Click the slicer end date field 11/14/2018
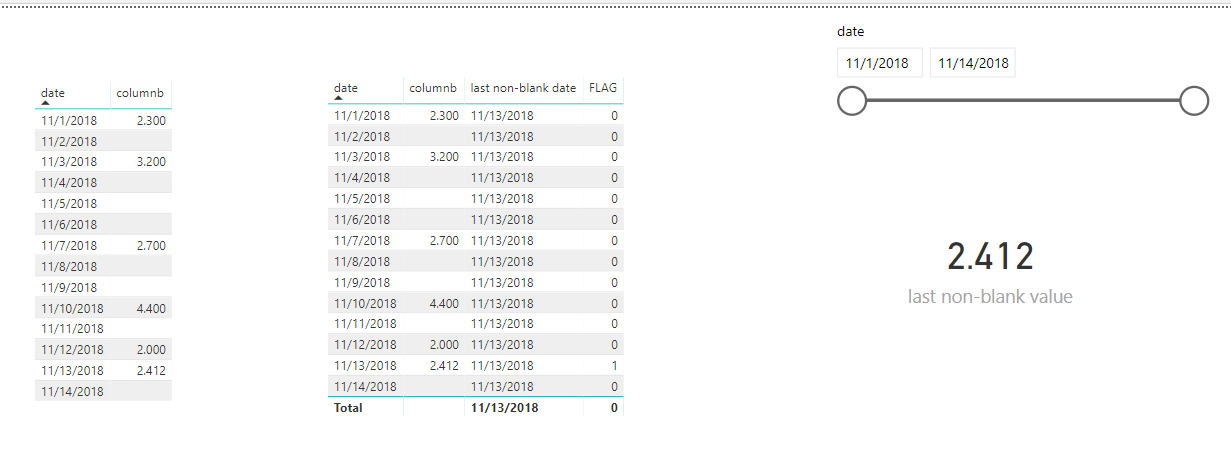Screen dimensions: 1231x450 973,63
